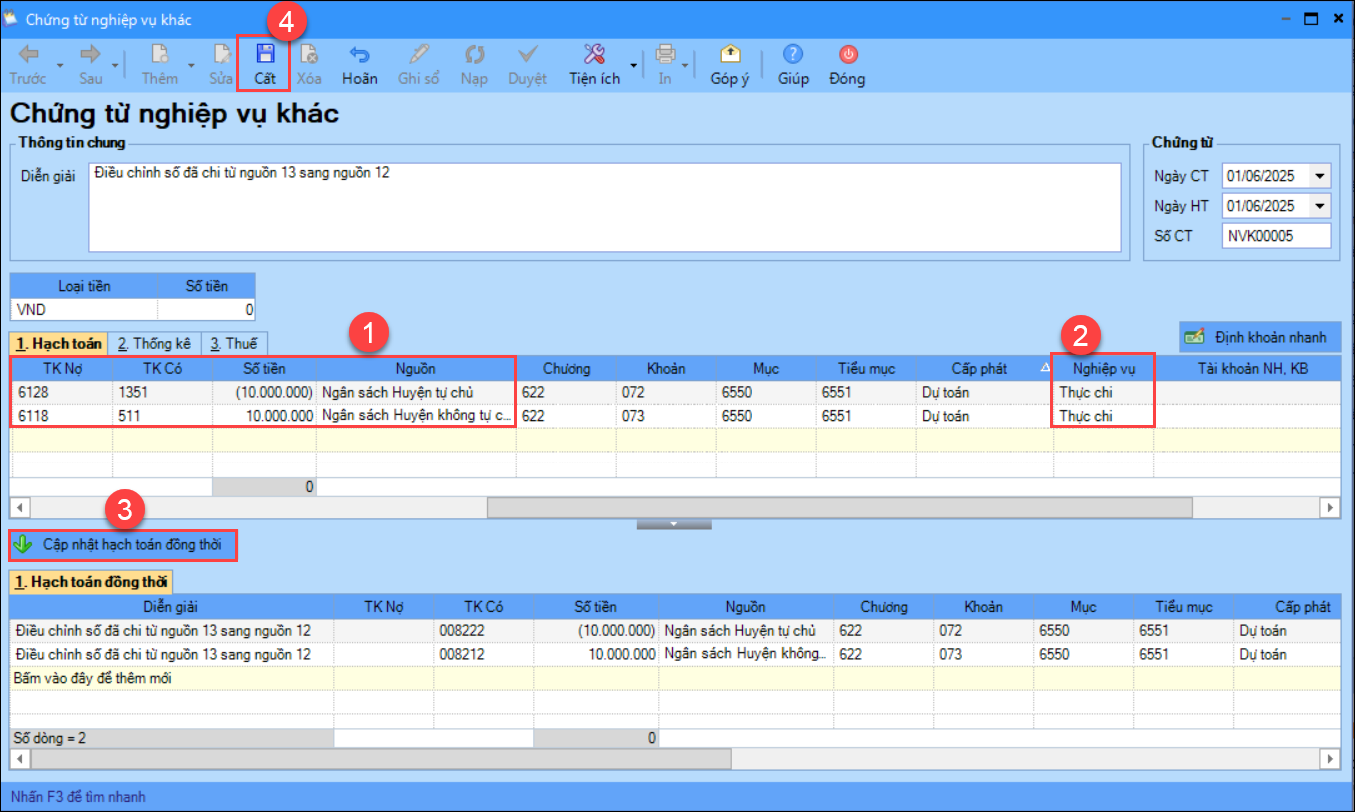This screenshot has width=1355, height=812.
Task: Open dropdown arrow next to Trước
Action: [x=59, y=66]
